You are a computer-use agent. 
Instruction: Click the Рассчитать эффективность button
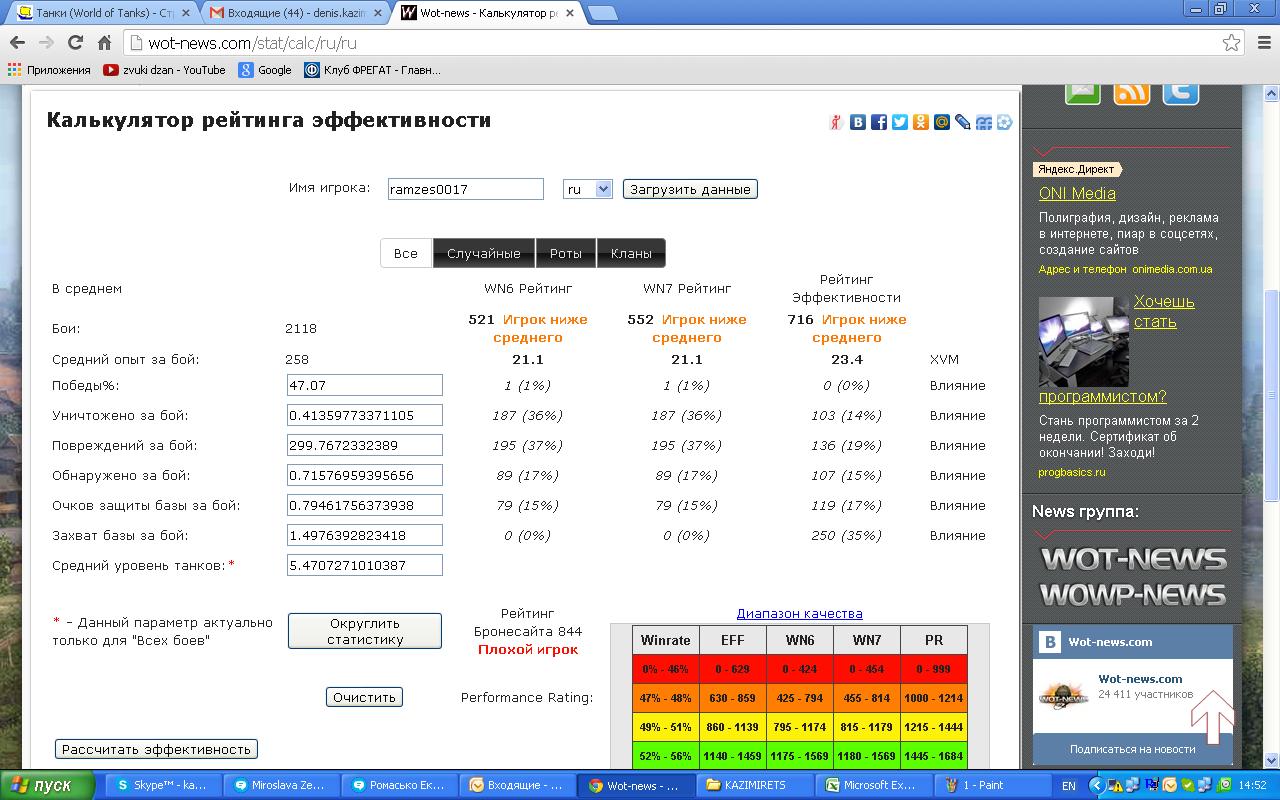(x=156, y=749)
